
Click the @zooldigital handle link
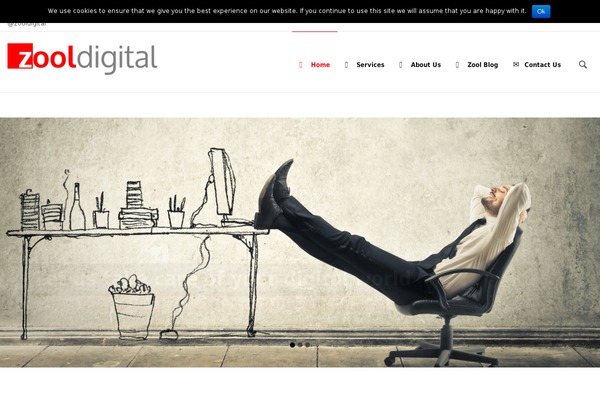point(27,24)
